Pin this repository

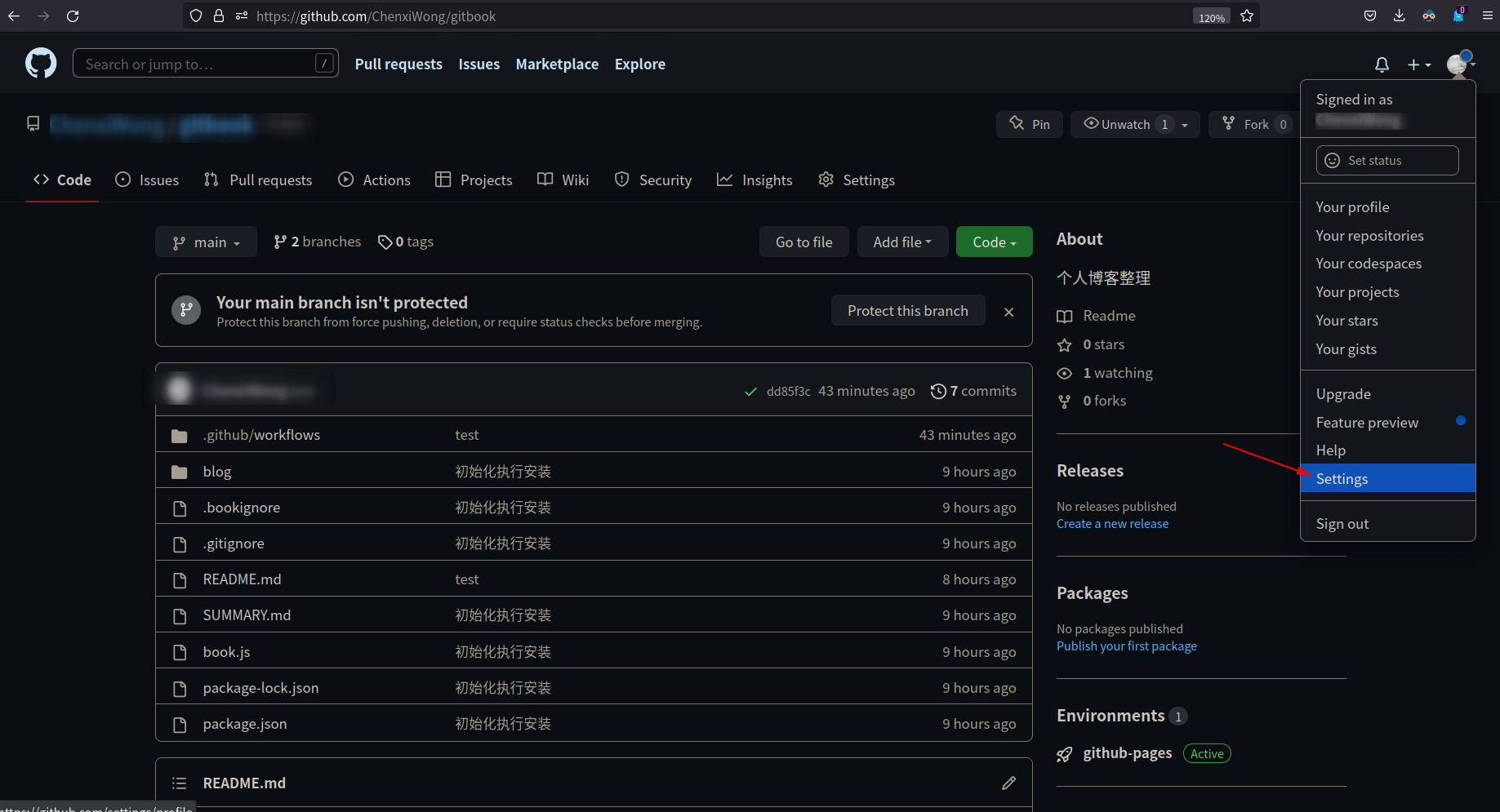tap(1030, 124)
